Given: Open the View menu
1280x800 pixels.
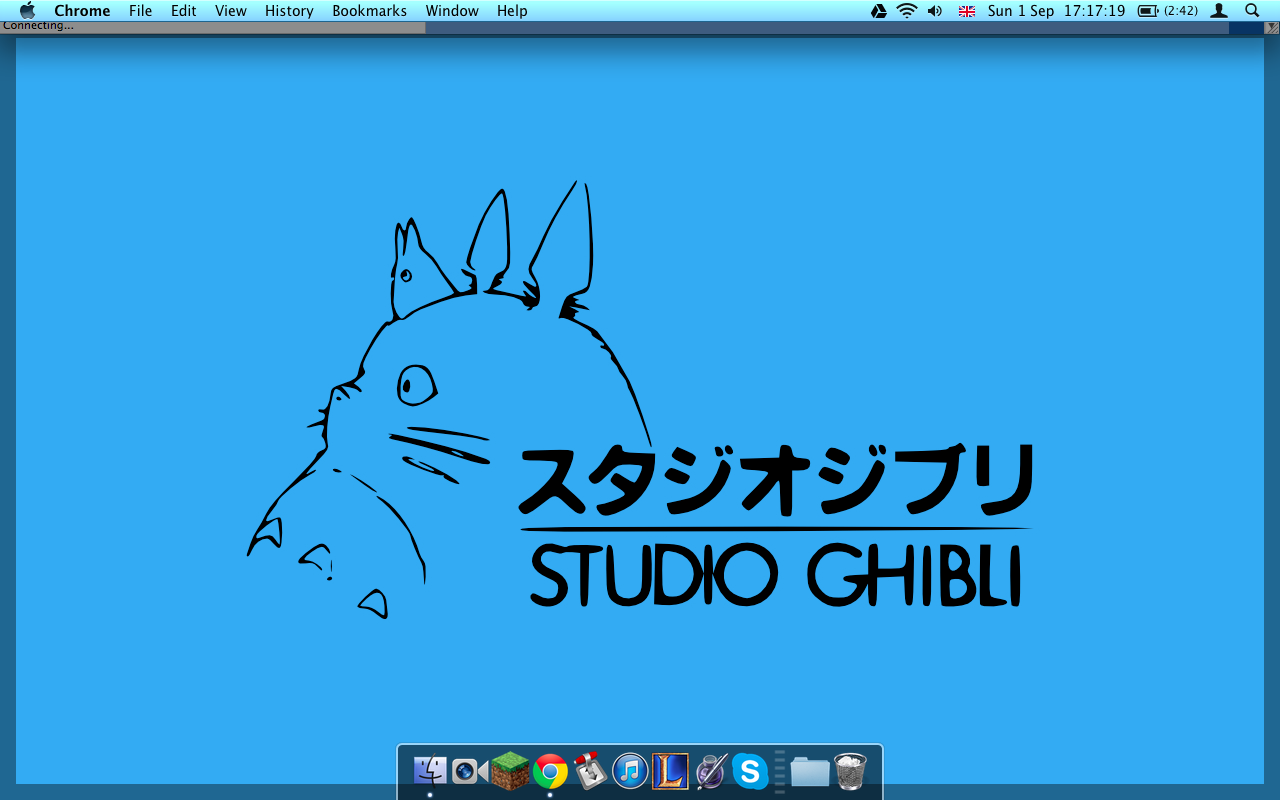Looking at the screenshot, I should (x=231, y=11).
